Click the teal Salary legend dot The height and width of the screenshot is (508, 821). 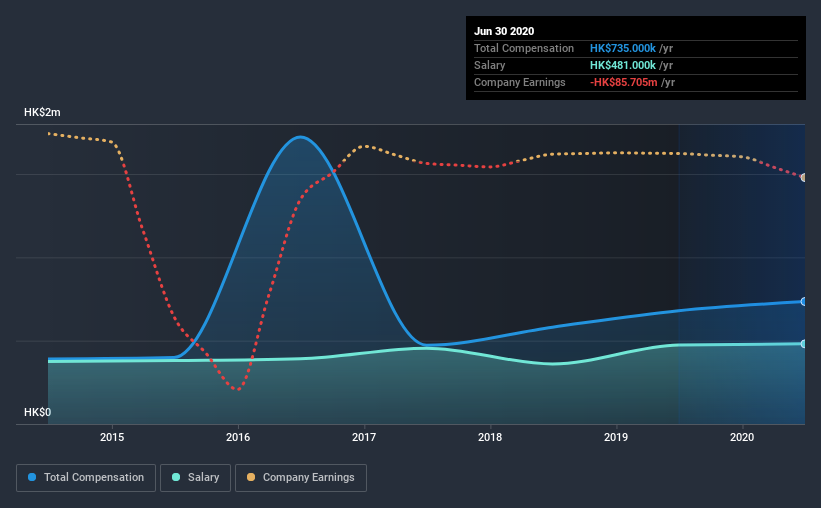click(176, 477)
